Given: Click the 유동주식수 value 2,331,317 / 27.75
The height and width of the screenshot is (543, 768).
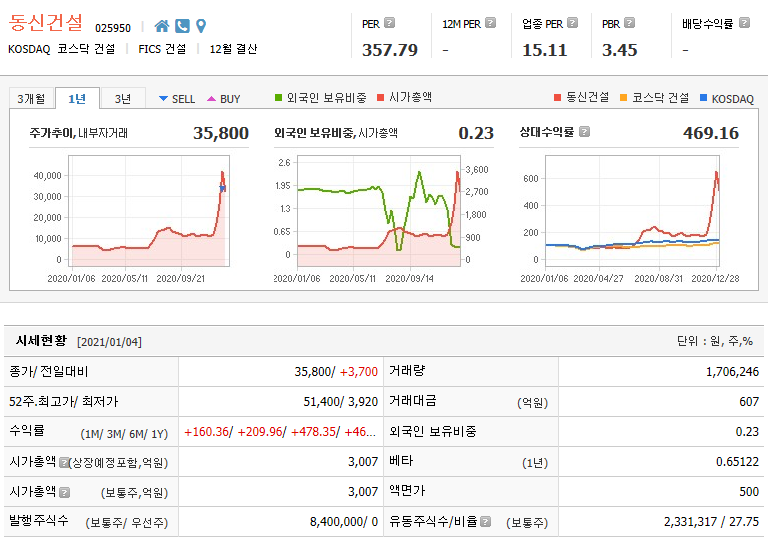Looking at the screenshot, I should tap(712, 522).
